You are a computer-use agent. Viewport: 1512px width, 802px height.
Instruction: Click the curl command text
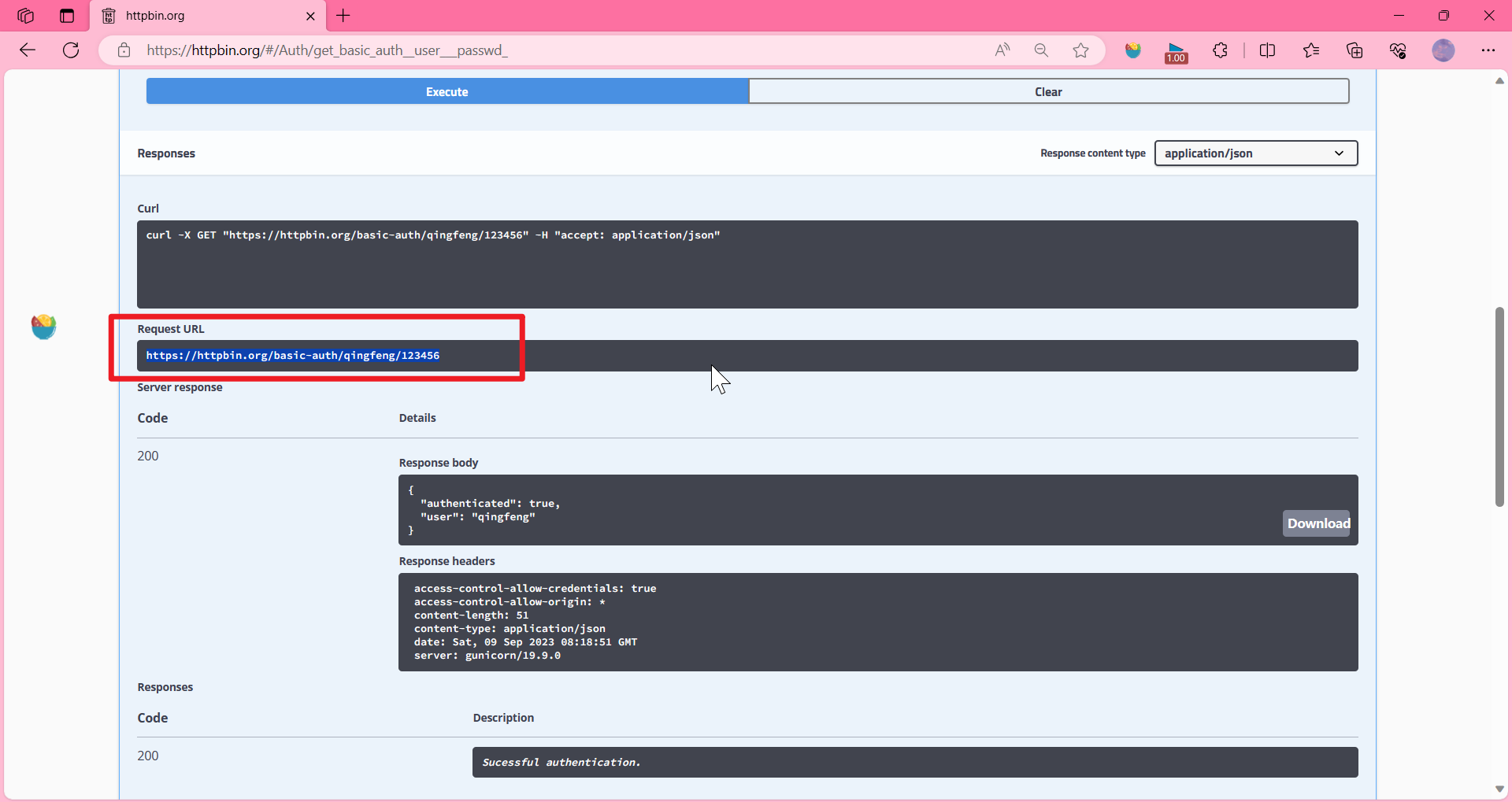433,235
